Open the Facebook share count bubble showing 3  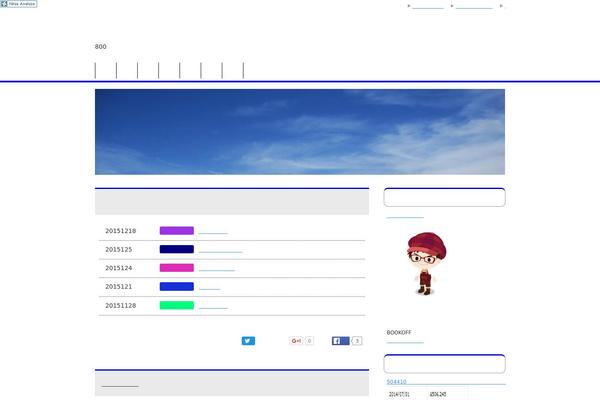coord(357,341)
